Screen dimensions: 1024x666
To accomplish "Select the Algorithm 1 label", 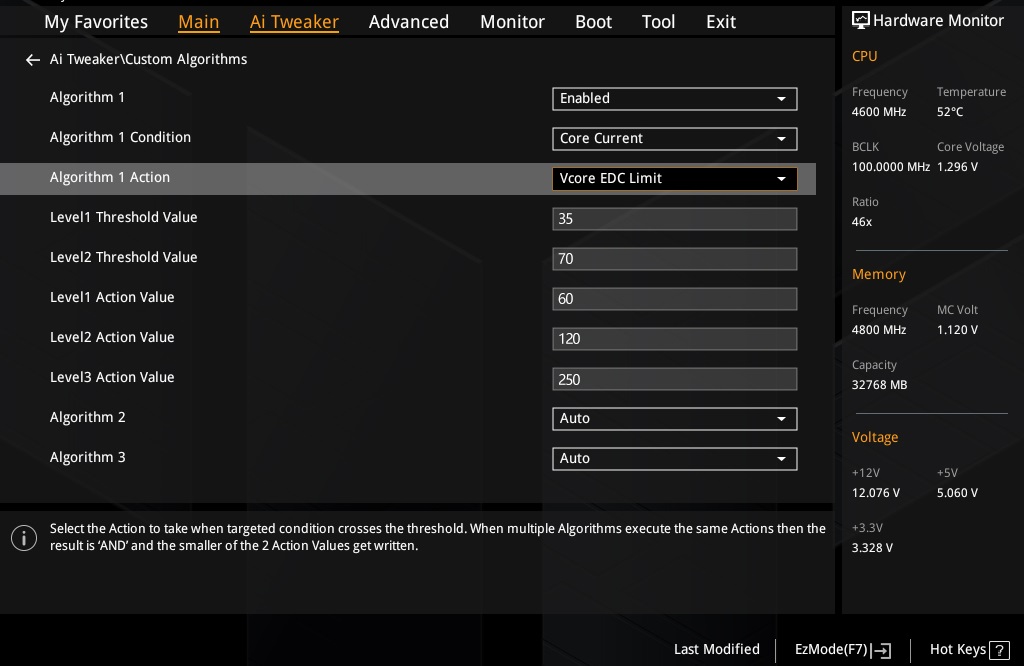I will 87,97.
